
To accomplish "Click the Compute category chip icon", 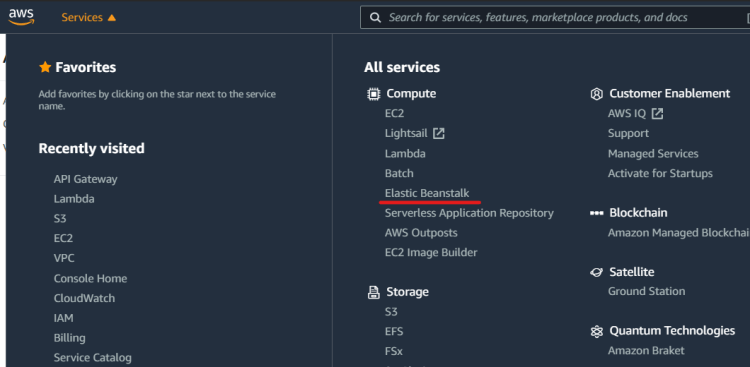I will (373, 94).
